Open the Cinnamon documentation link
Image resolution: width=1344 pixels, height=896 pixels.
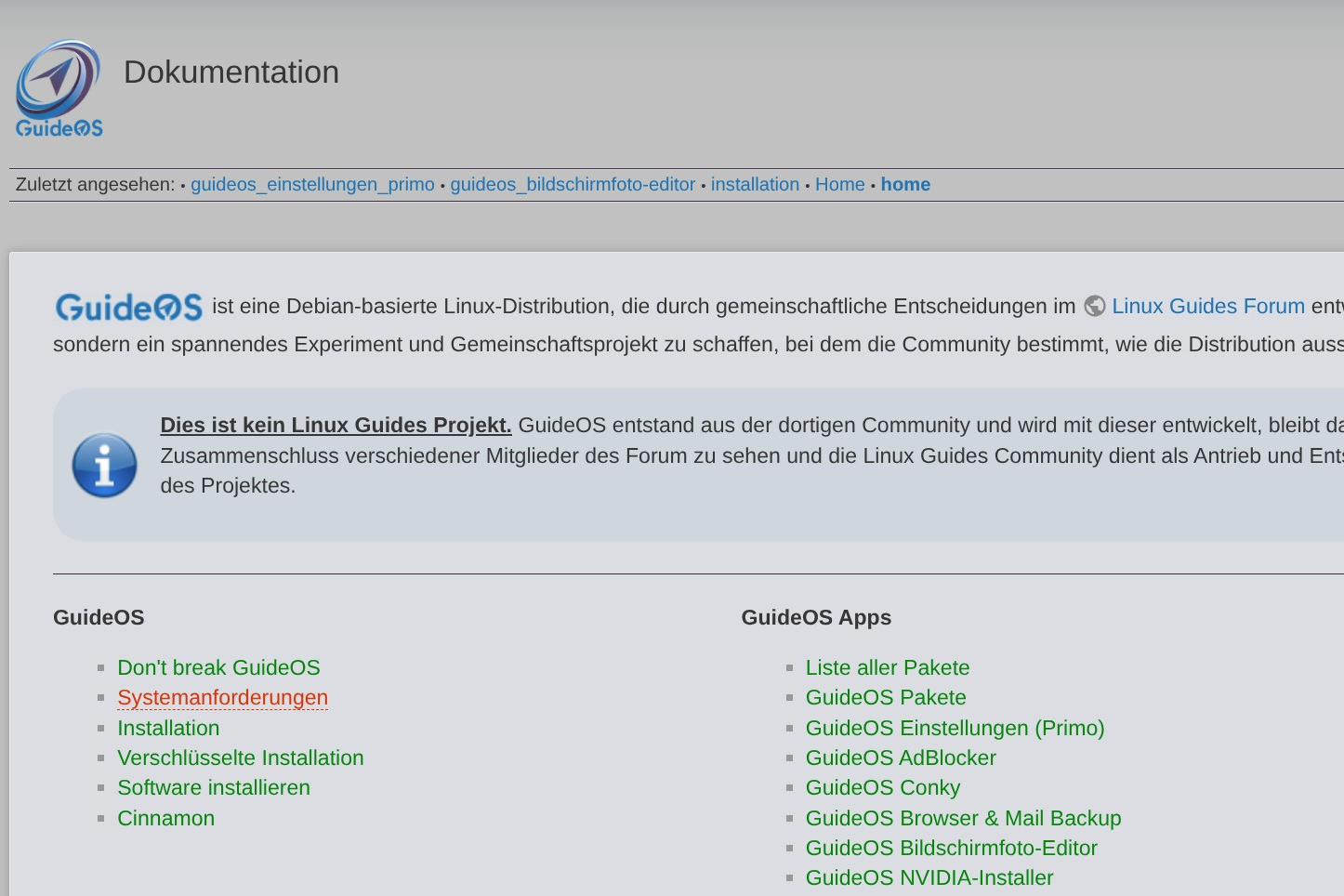point(165,818)
